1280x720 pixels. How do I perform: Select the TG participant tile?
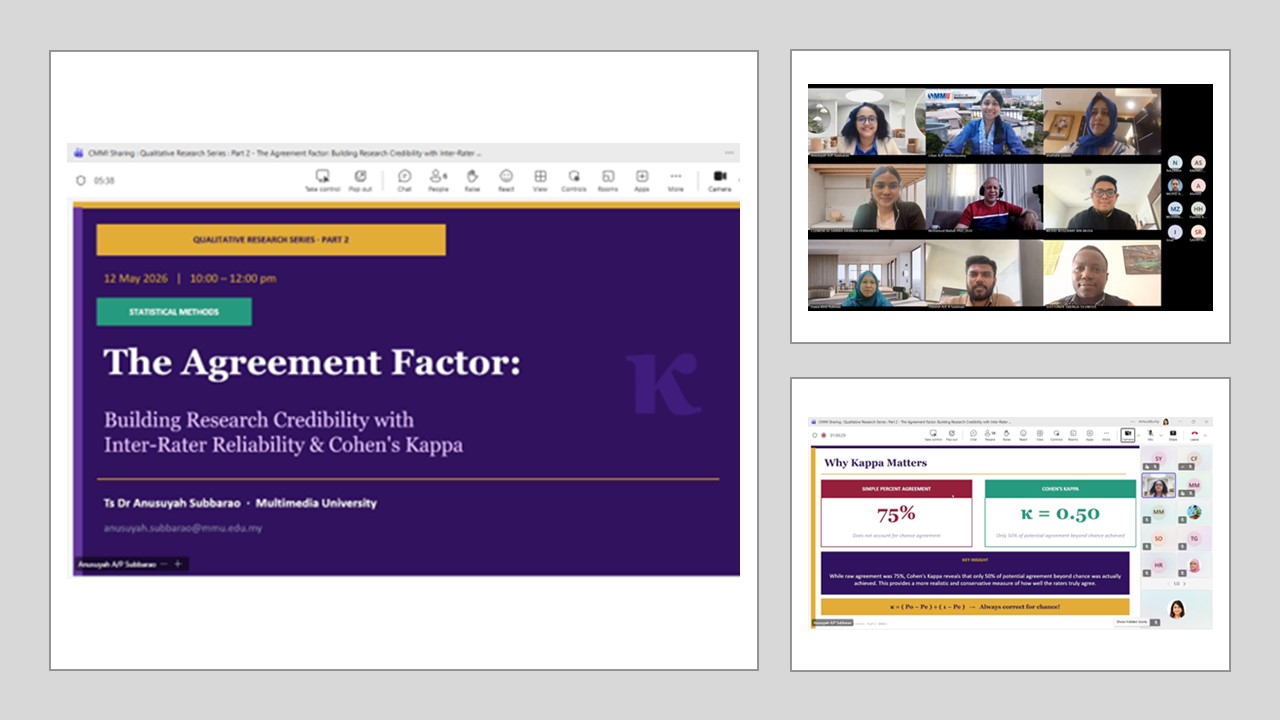pyautogui.click(x=1194, y=539)
